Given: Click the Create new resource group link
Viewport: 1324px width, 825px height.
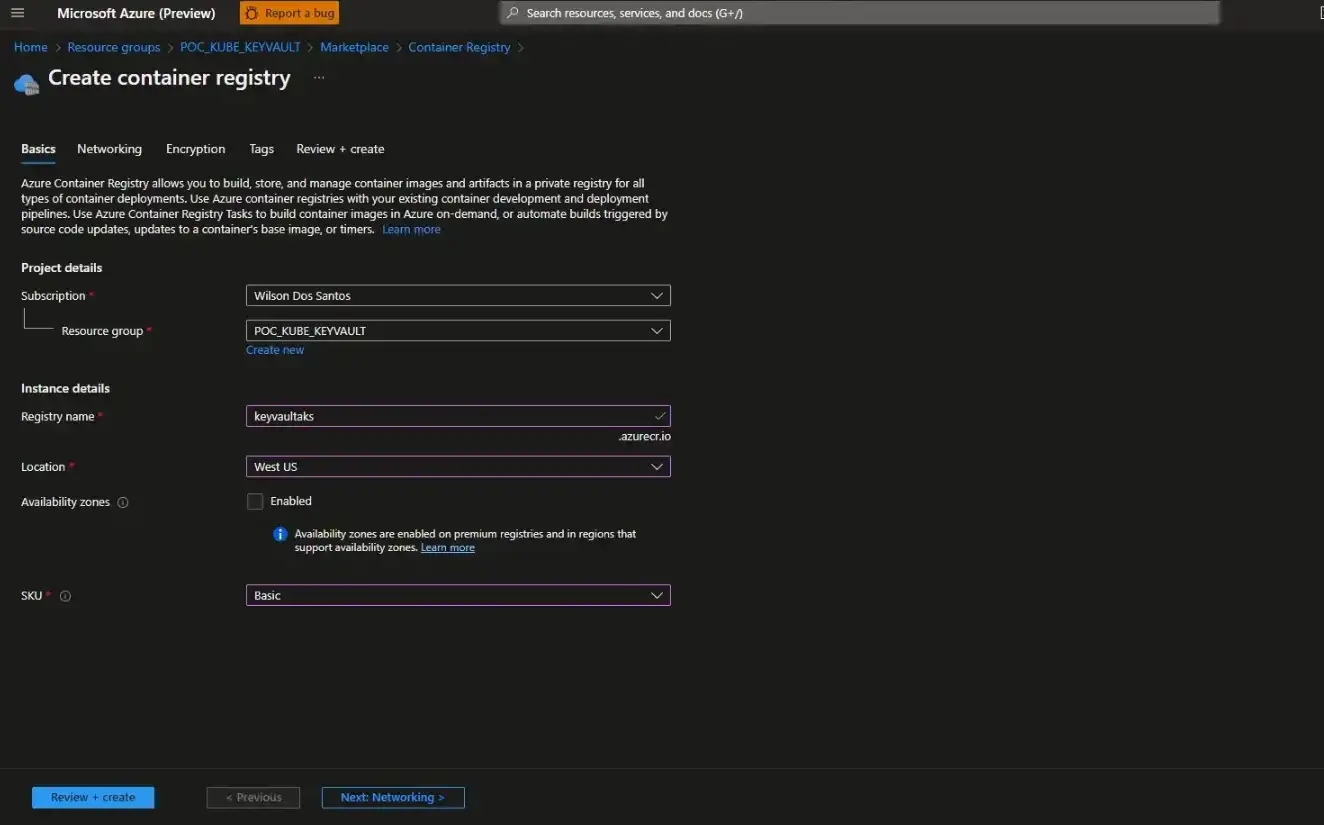Looking at the screenshot, I should 275,350.
